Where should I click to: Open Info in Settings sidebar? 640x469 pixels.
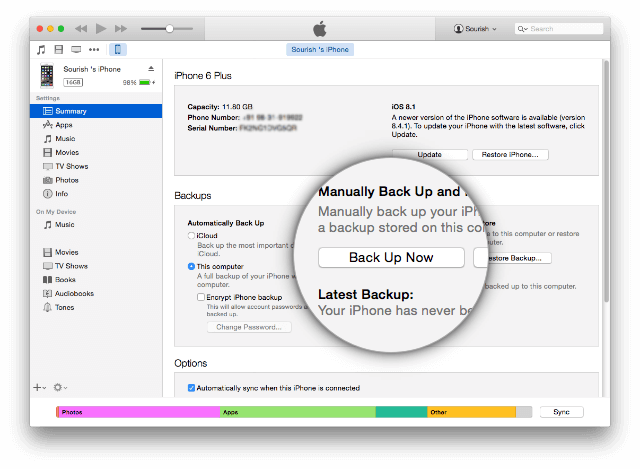96,194
